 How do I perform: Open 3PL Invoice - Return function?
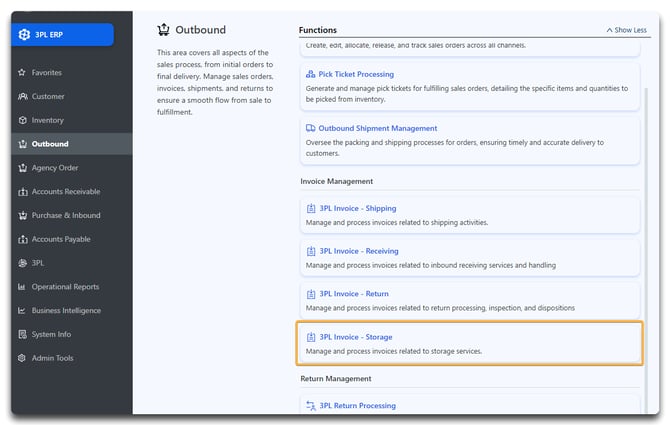coord(353,294)
